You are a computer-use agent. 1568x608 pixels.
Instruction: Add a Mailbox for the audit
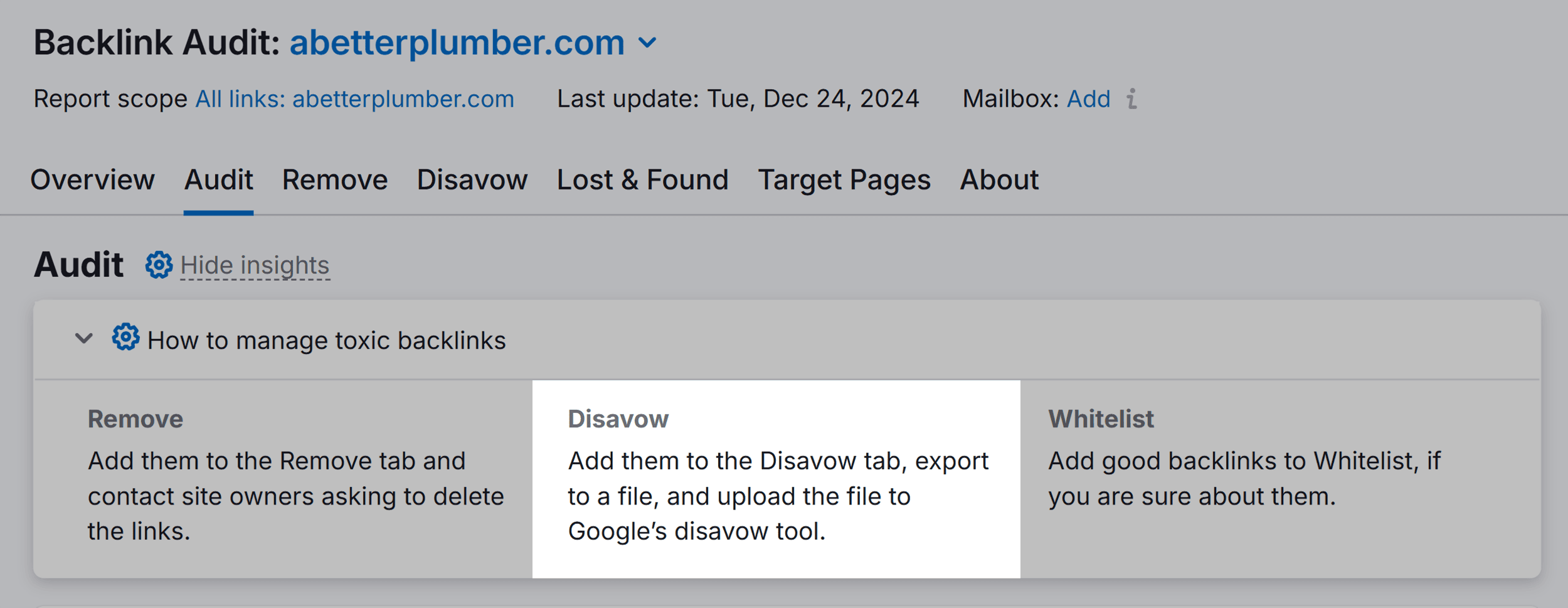(1088, 99)
